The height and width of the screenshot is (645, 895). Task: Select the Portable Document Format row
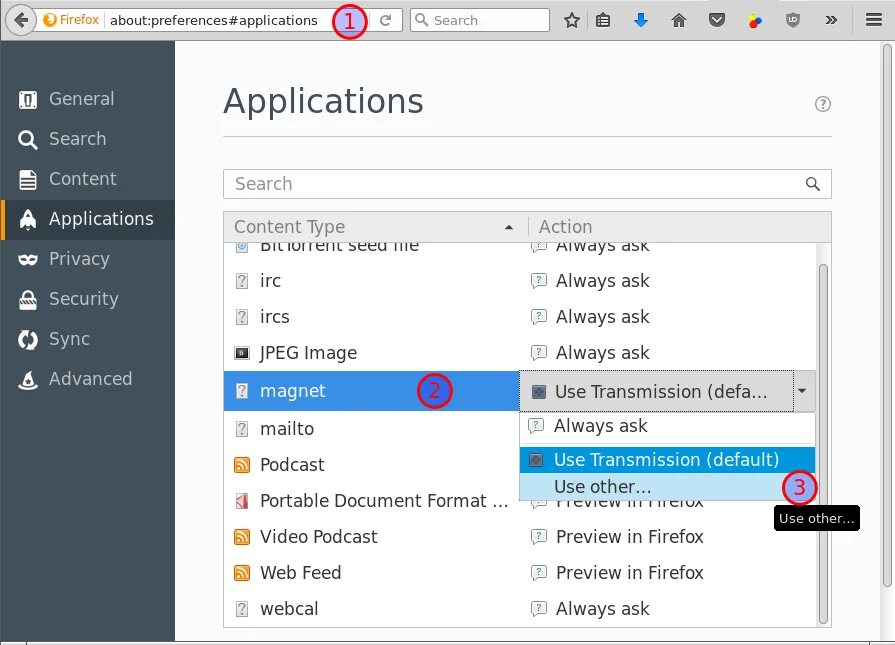(371, 501)
